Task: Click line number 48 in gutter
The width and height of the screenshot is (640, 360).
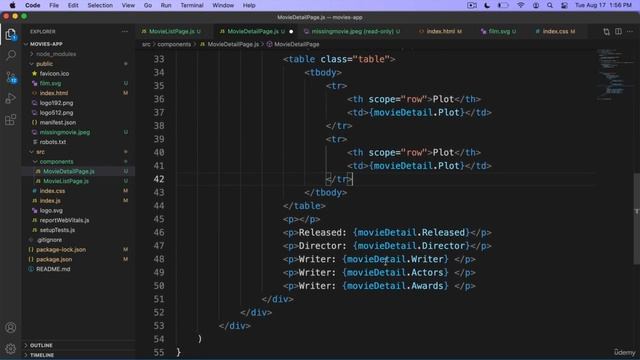Action: (159, 259)
